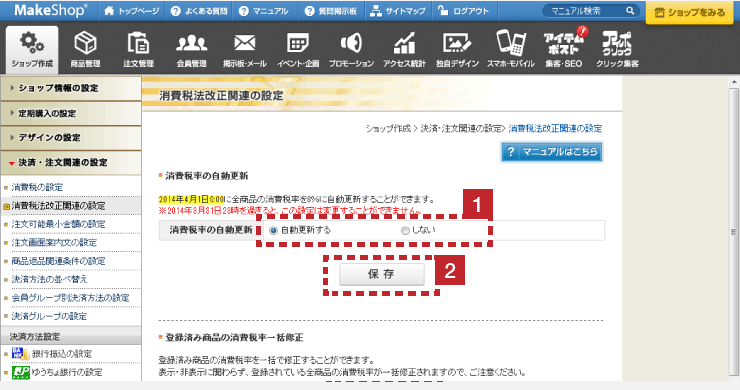This screenshot has height=390, width=740.
Task: Open ゆうちょ銀行の設定 link
Action: click(67, 372)
